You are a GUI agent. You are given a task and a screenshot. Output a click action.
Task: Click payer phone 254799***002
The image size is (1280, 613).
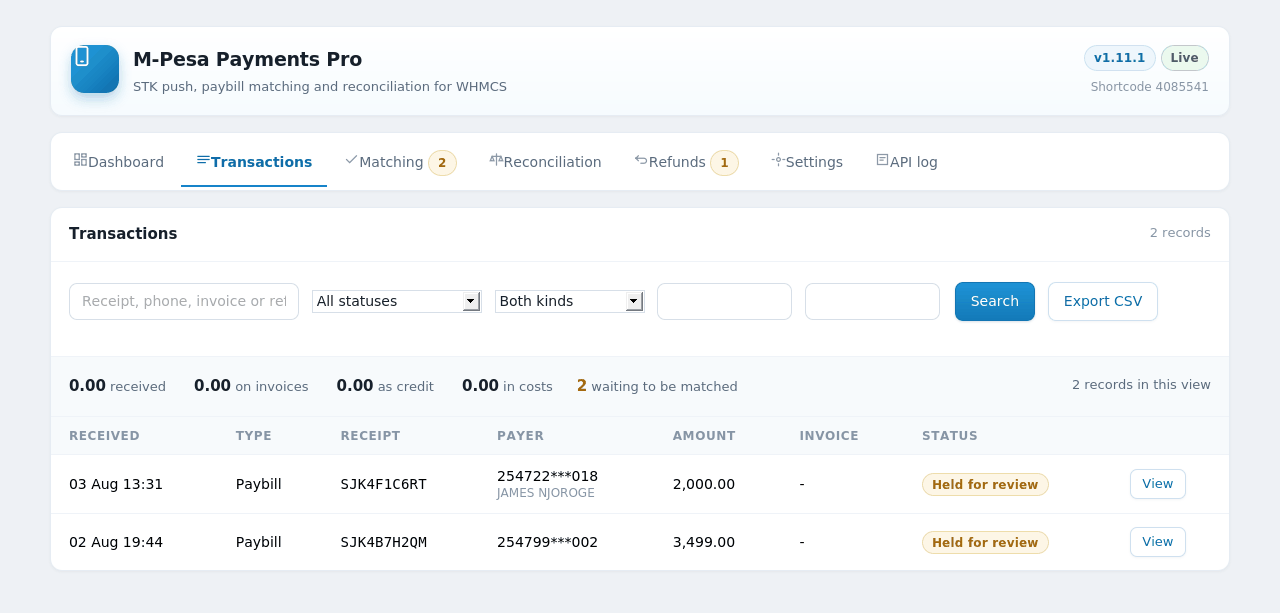(x=547, y=542)
